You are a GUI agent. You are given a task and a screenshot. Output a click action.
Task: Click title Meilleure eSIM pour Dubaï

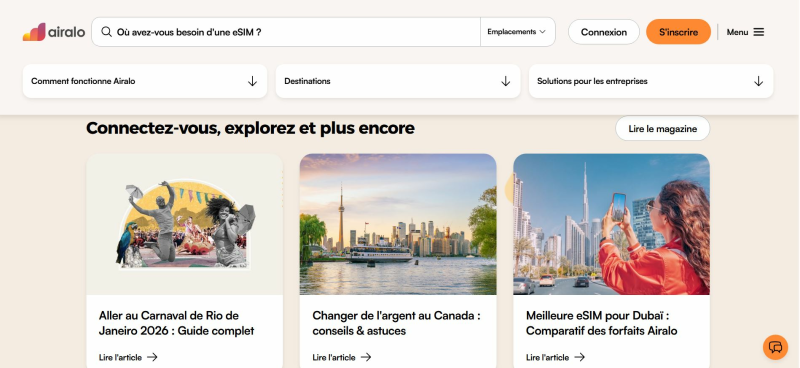coord(602,323)
